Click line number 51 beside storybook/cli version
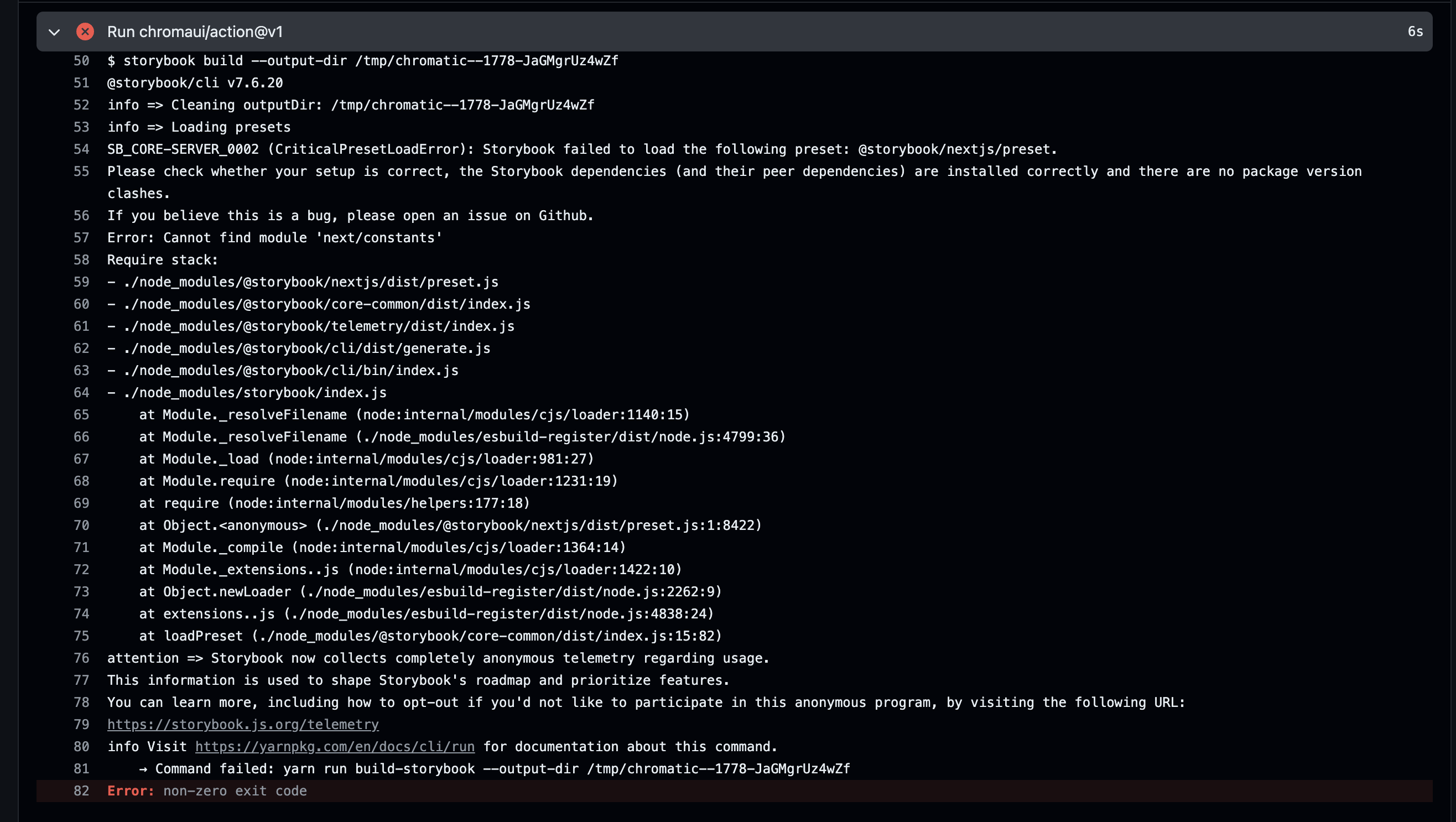Viewport: 1456px width, 822px height. (x=81, y=82)
